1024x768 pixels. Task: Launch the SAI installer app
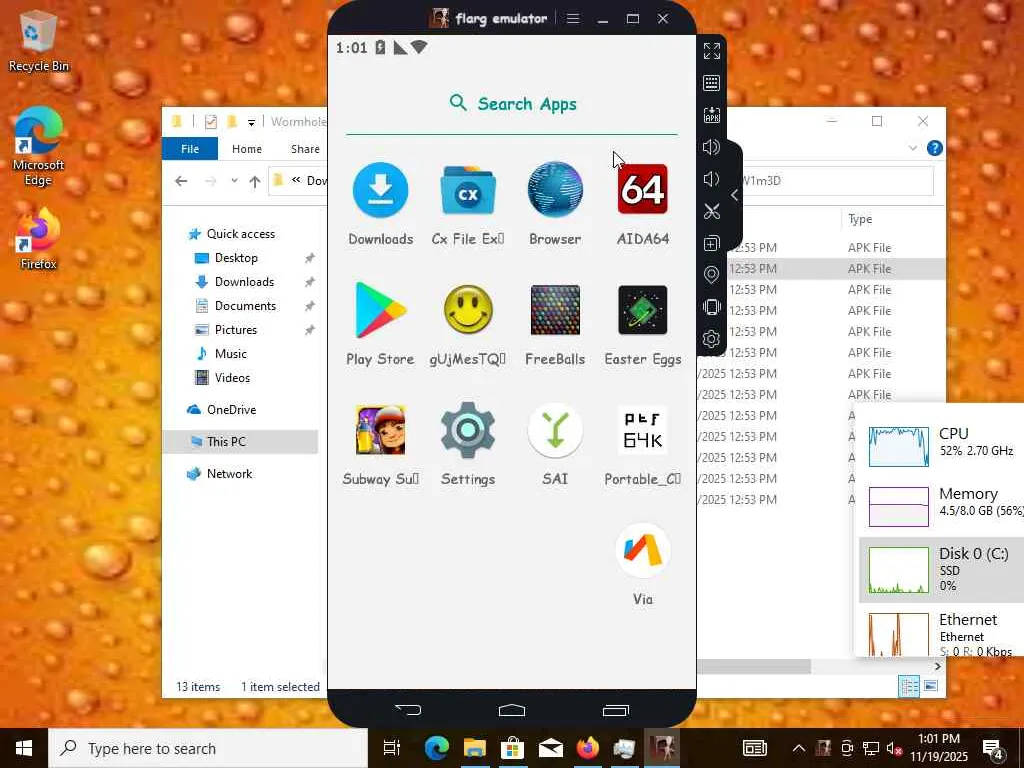pyautogui.click(x=555, y=430)
